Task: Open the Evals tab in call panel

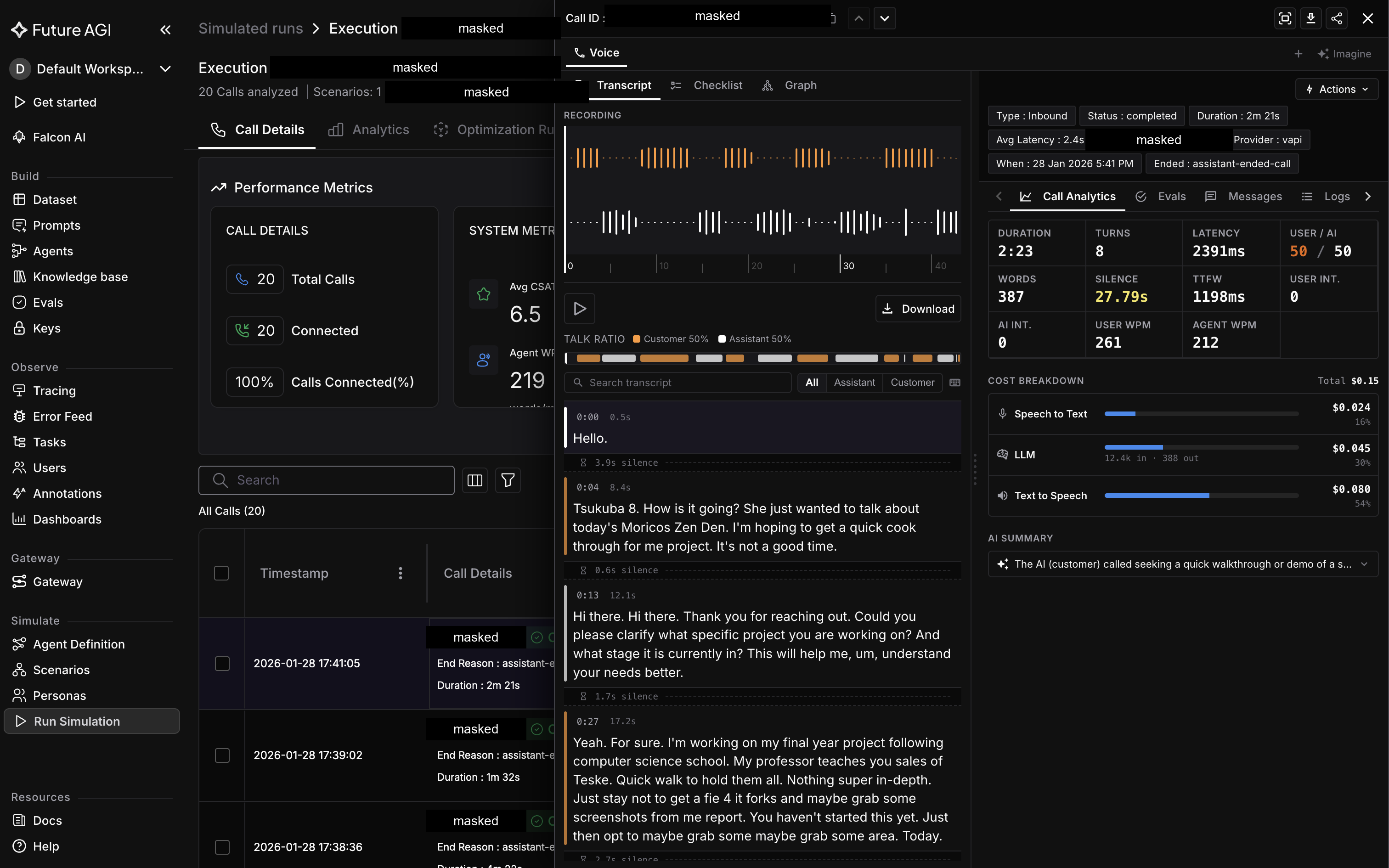Action: (1161, 197)
